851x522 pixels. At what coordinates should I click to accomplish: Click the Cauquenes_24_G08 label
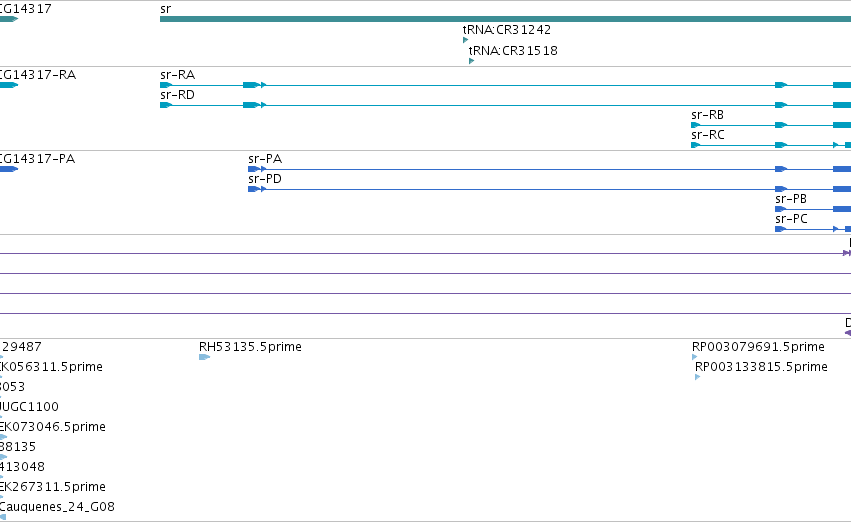click(57, 507)
